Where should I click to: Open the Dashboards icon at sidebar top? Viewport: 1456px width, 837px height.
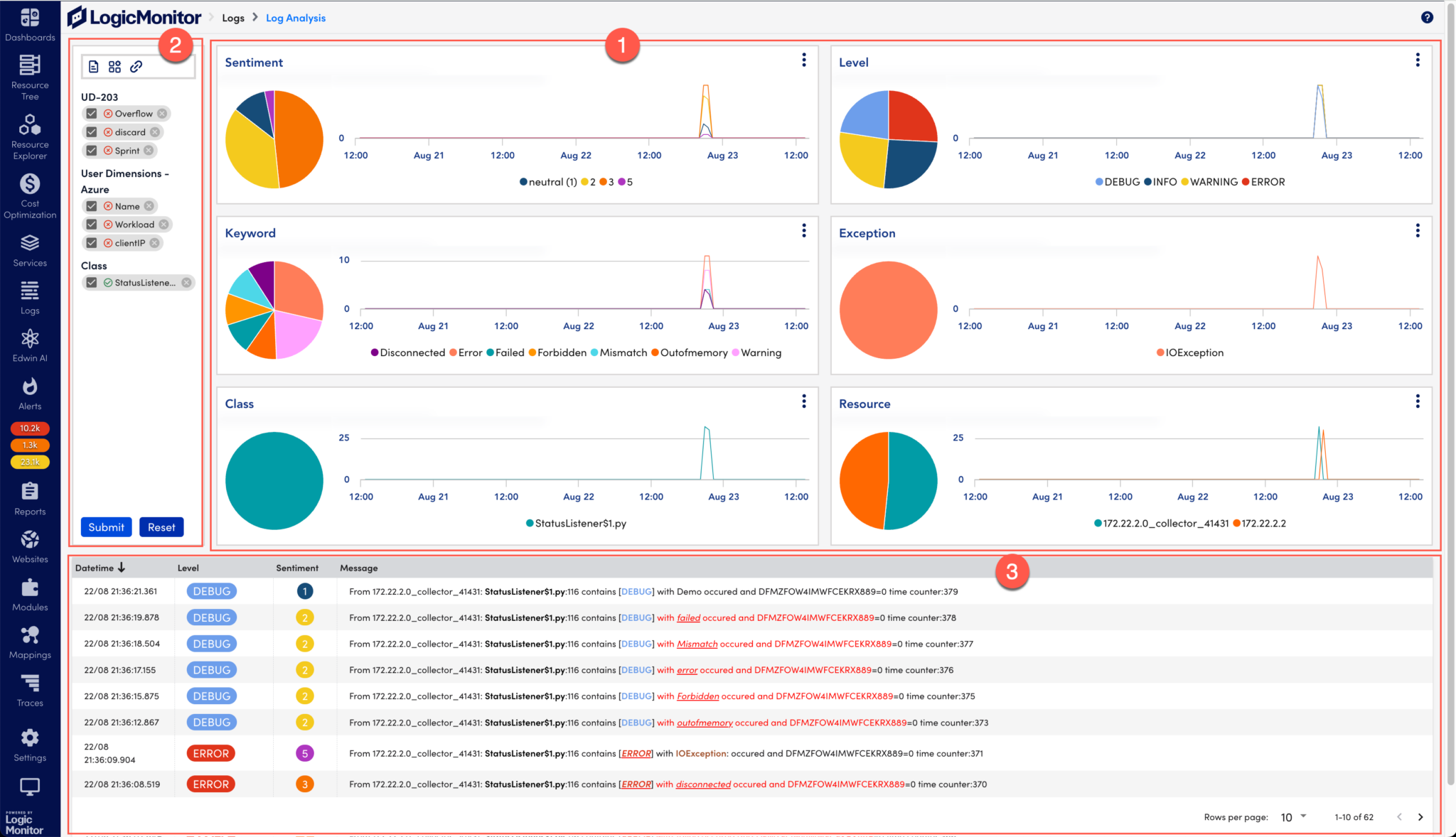[30, 18]
